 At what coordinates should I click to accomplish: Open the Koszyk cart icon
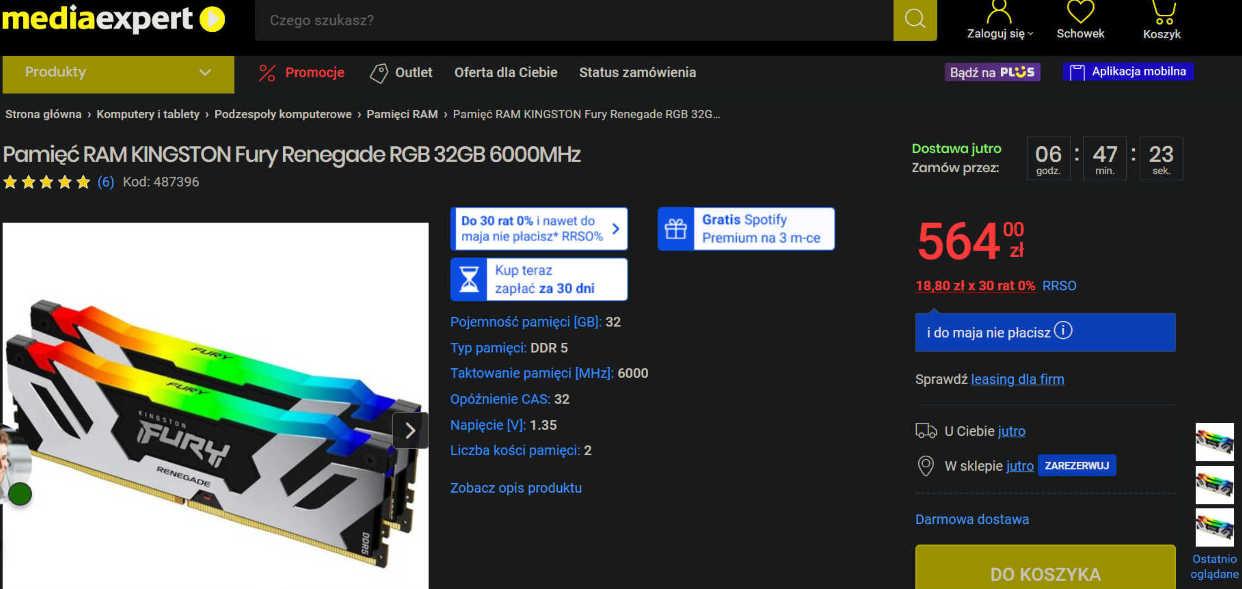click(x=1162, y=12)
